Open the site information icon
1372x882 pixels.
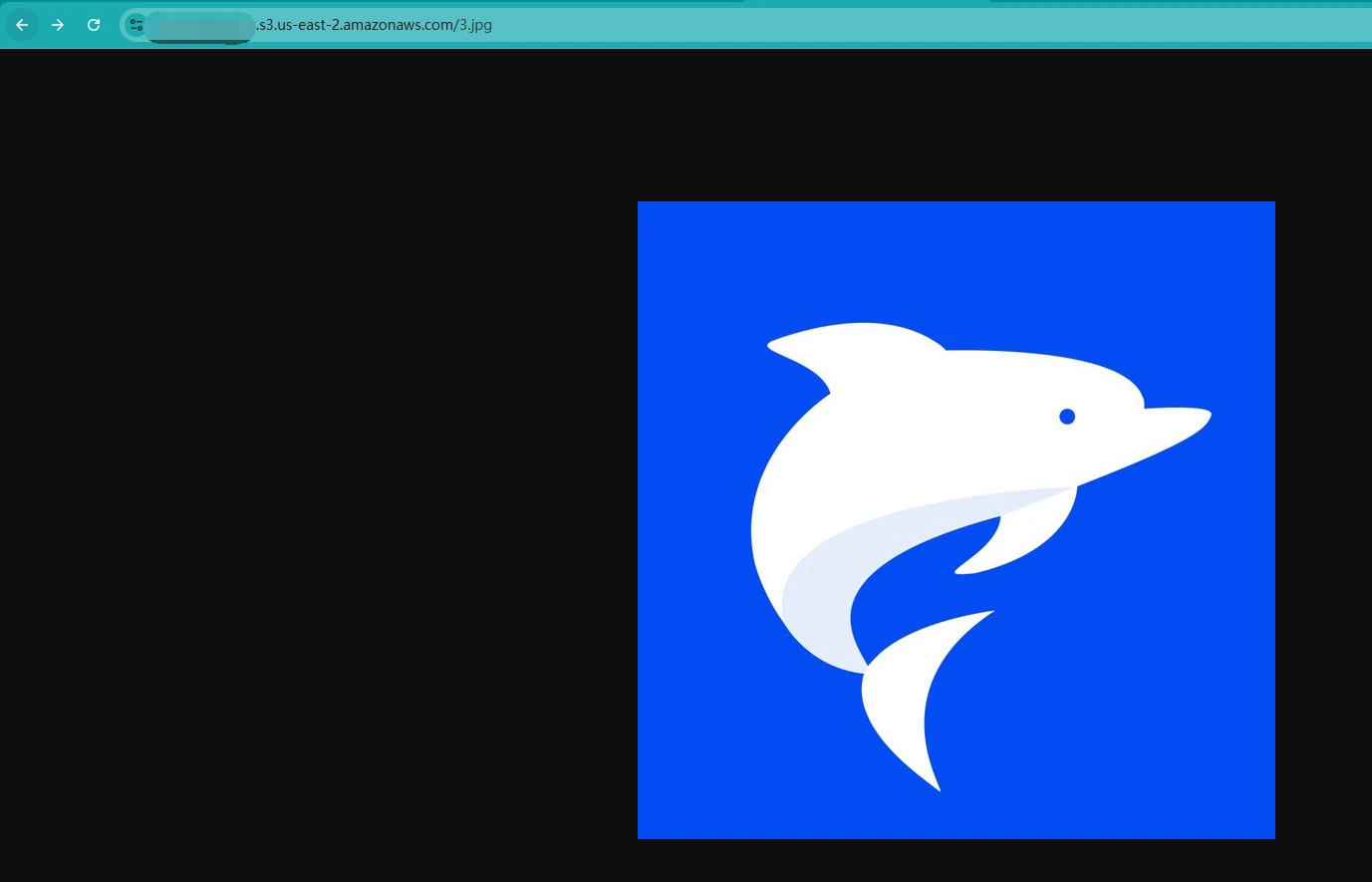137,25
